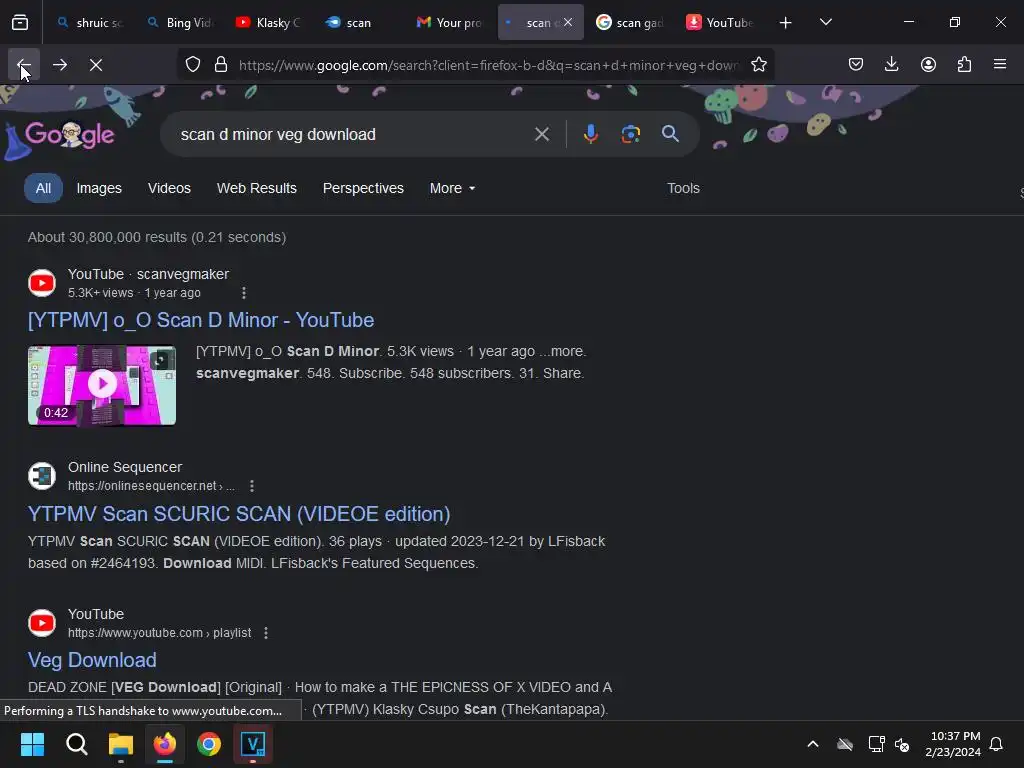Stop page loading with the X button
Viewport: 1024px width, 768px height.
tap(96, 65)
